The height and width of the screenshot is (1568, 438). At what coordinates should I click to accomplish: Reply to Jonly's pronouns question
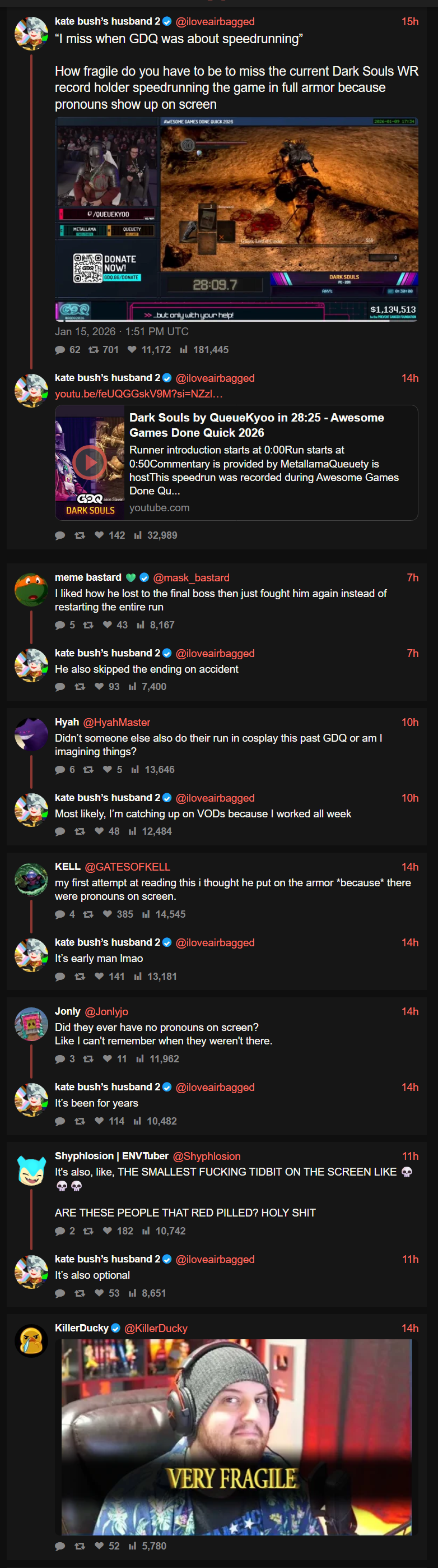(59, 1058)
